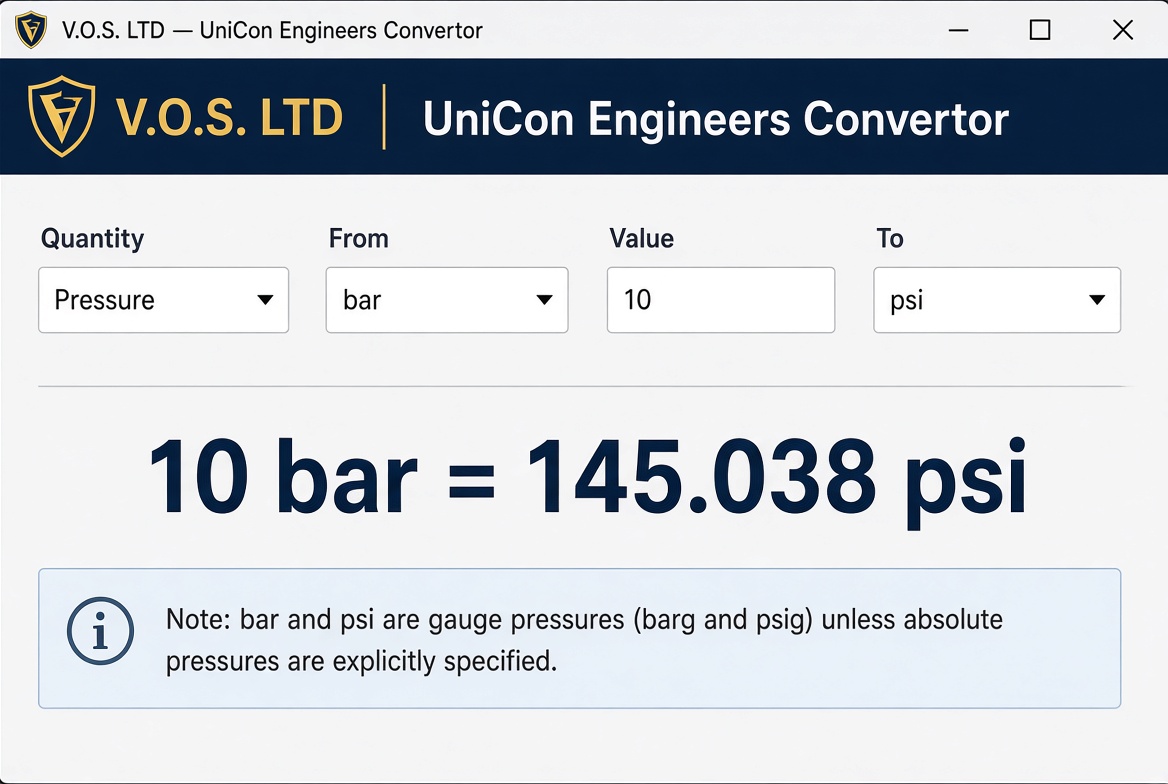The image size is (1168, 784).
Task: Click the window title text in title bar
Action: click(x=272, y=31)
